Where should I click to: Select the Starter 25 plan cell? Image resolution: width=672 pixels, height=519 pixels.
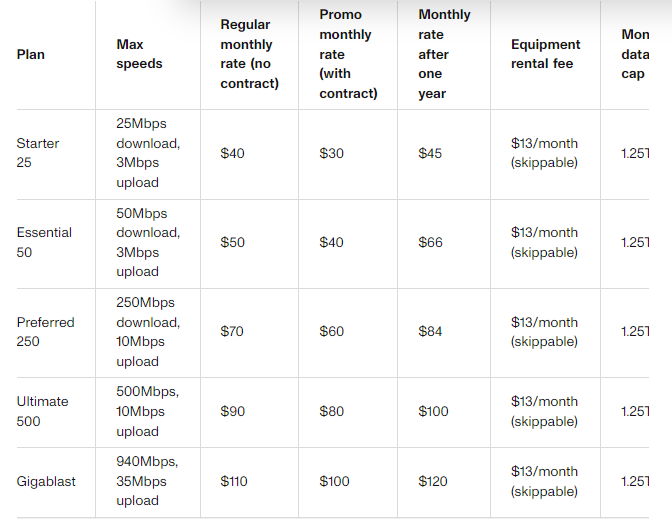click(38, 153)
